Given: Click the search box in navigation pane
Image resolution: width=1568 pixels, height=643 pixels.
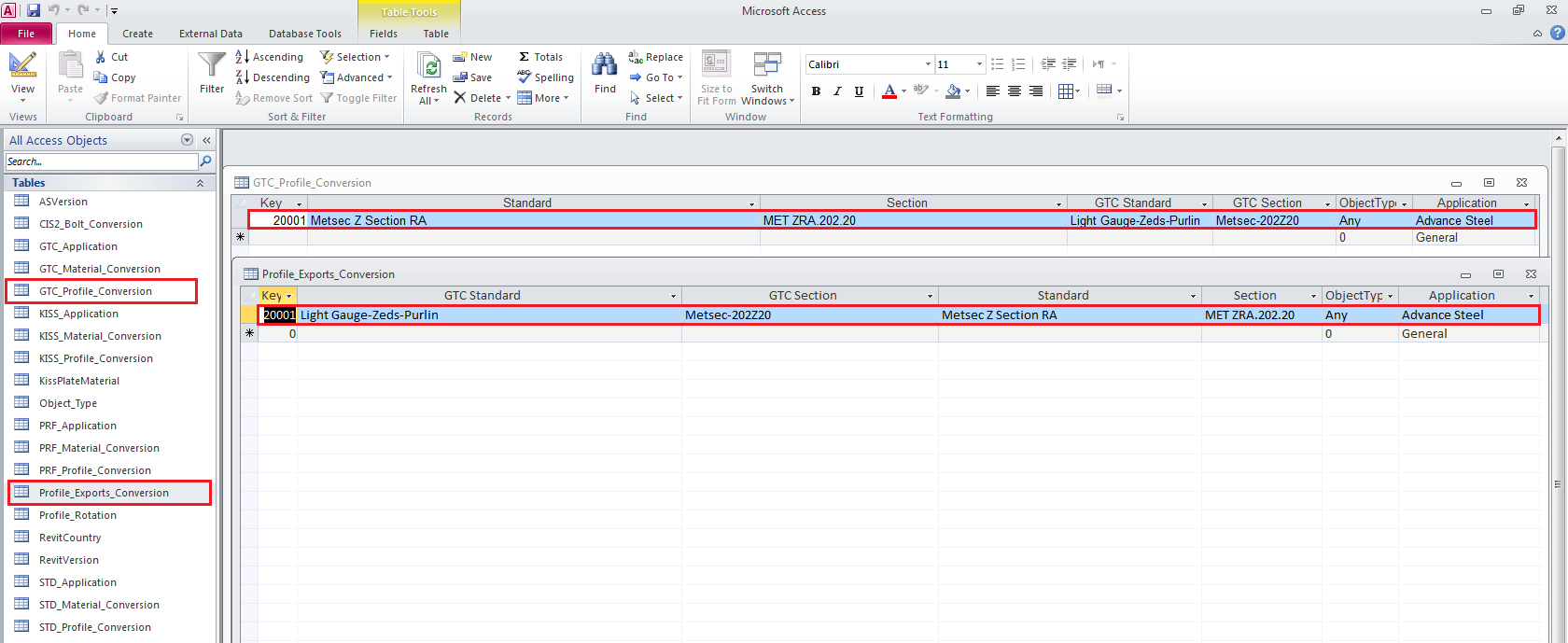Looking at the screenshot, I should 102,161.
